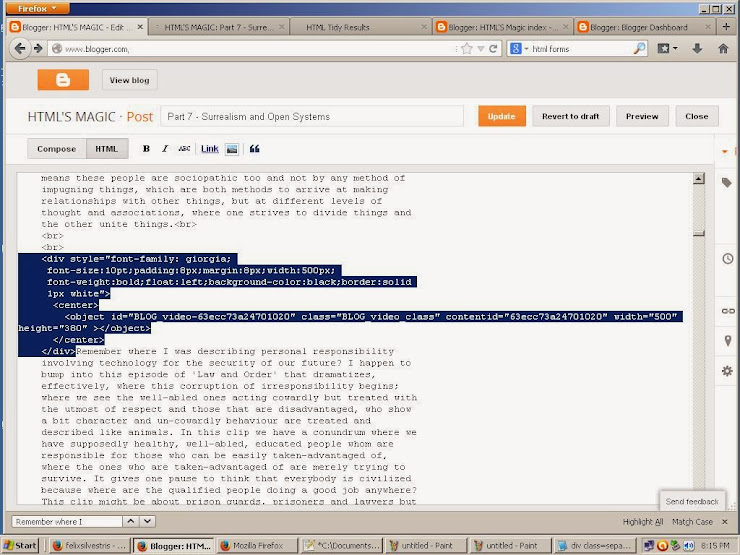The image size is (740, 555).
Task: Click the Preview button
Action: [642, 116]
